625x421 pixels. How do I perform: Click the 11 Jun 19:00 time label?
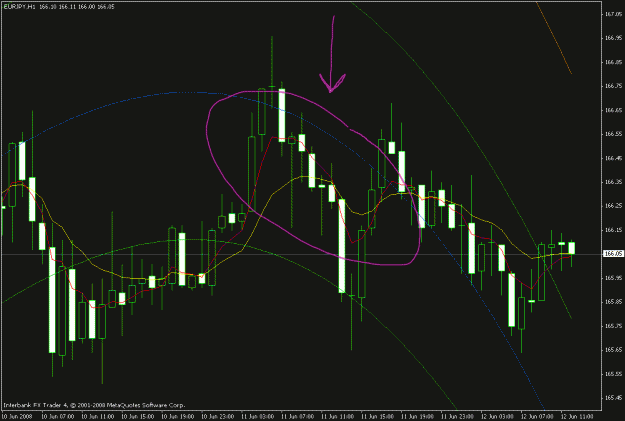tap(417, 417)
